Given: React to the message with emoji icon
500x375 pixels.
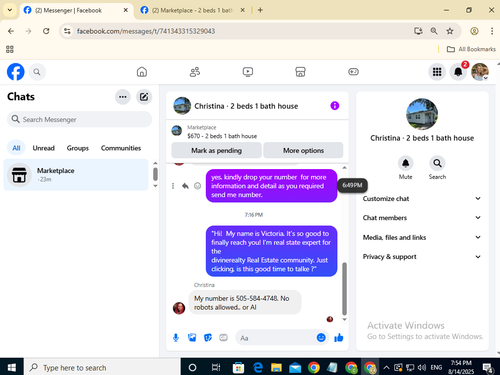Looking at the screenshot, I should point(197,186).
